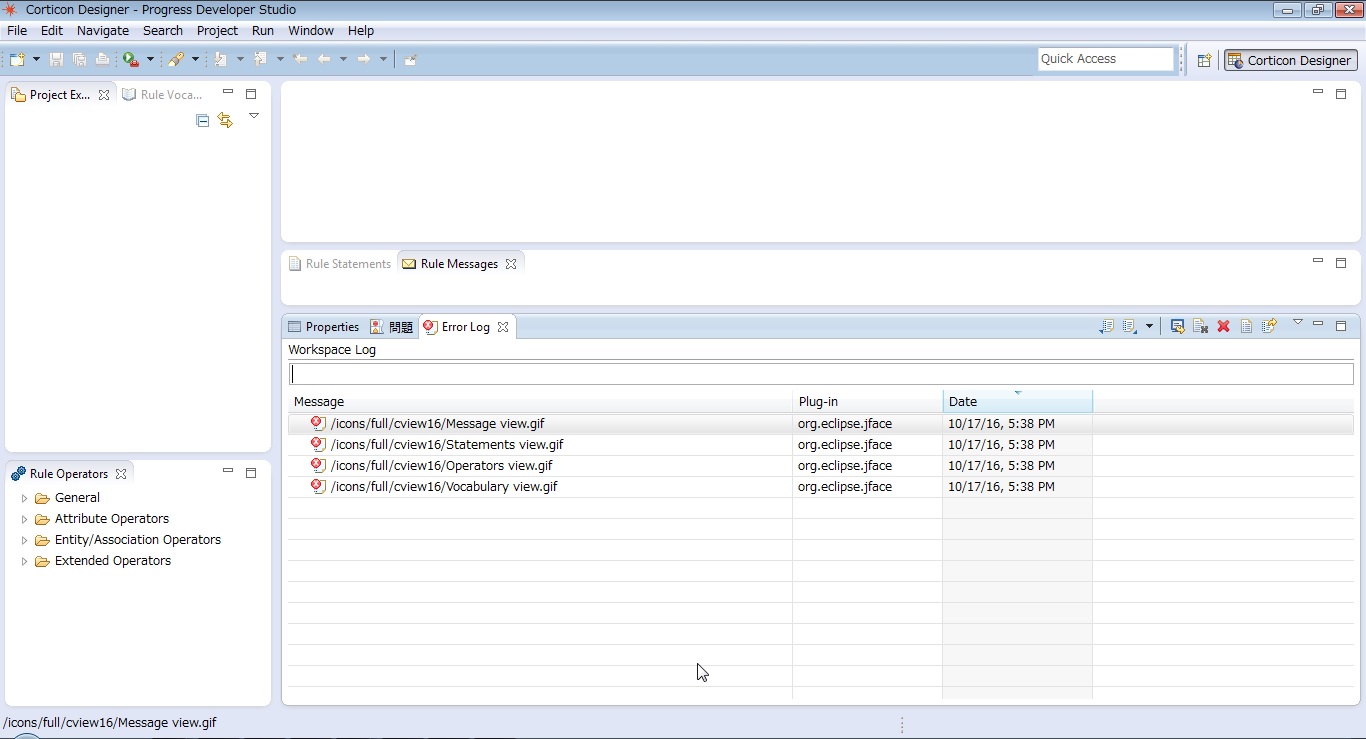Image resolution: width=1366 pixels, height=739 pixels.
Task: Select the Corticon Designer perspective button
Action: pyautogui.click(x=1291, y=60)
